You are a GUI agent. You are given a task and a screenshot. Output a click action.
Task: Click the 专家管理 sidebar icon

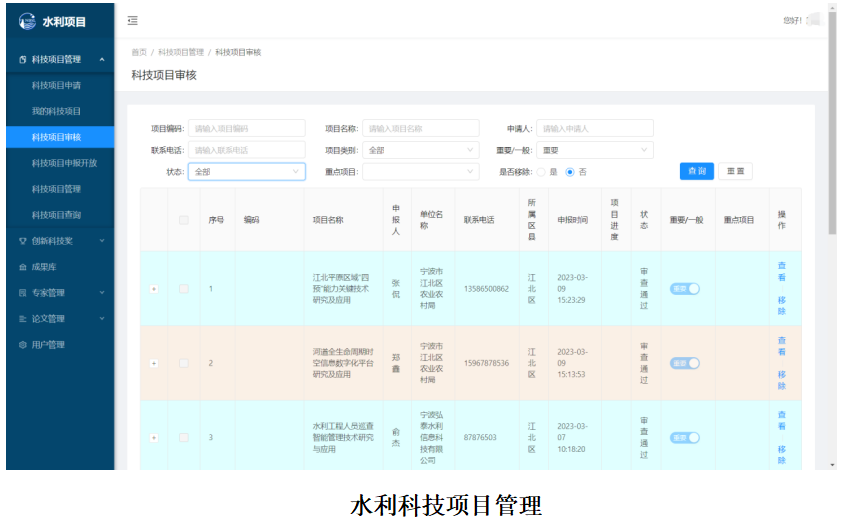click(22, 293)
